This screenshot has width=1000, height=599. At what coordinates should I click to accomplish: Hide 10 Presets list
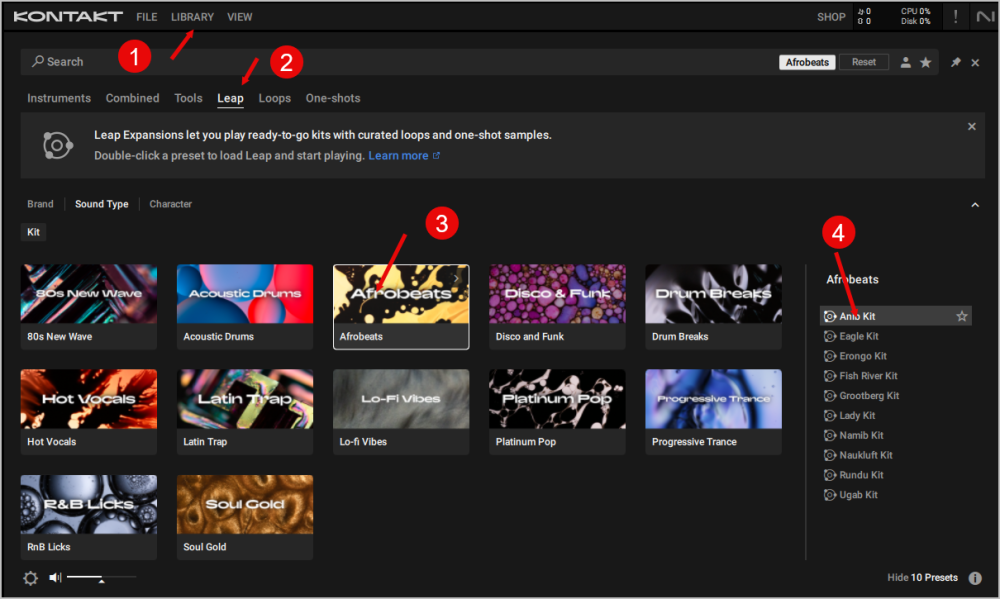point(922,577)
